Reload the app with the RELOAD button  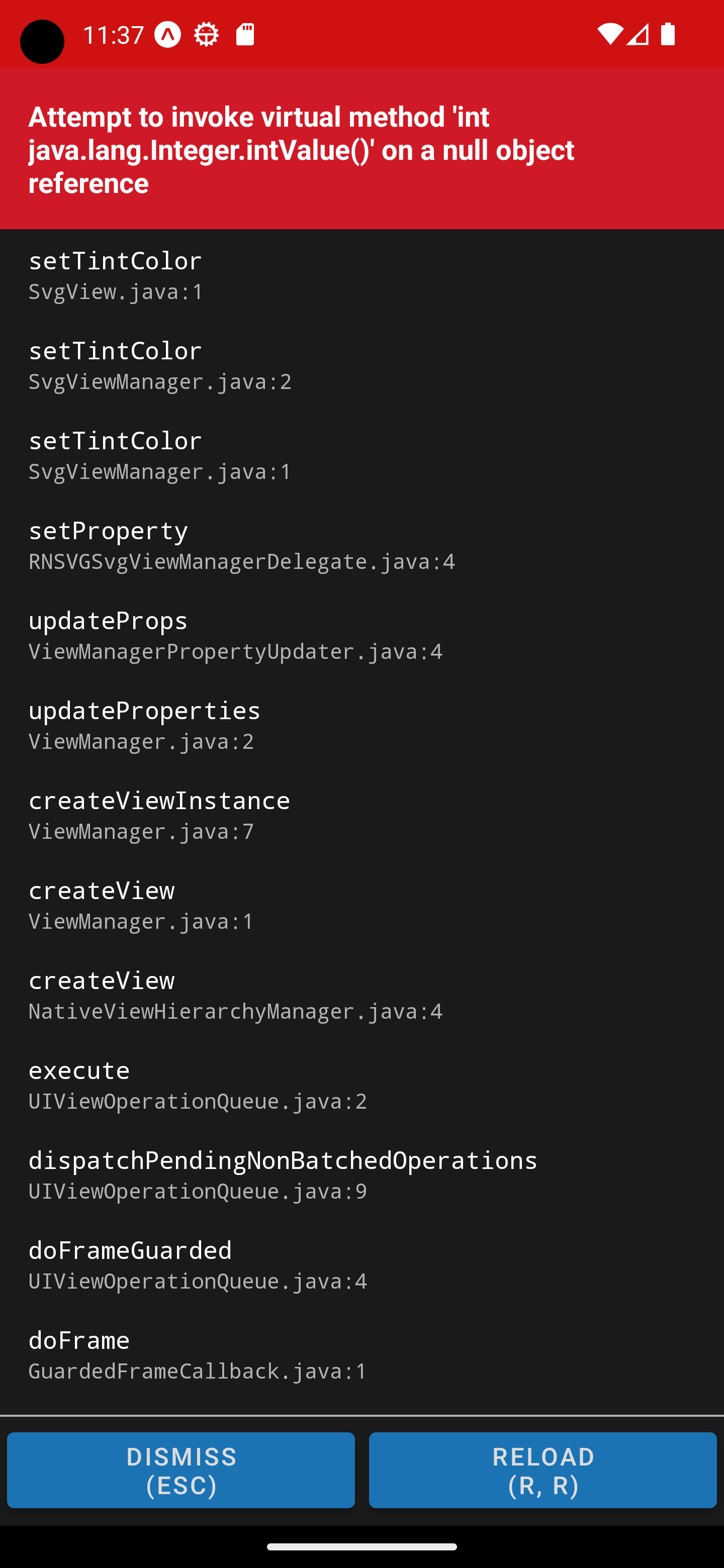[542, 1470]
